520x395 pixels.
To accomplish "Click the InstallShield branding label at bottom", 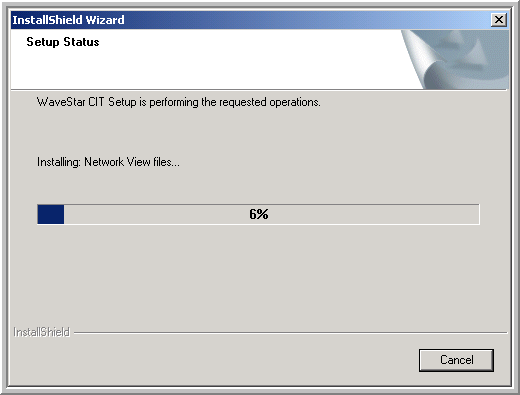I will click(42, 332).
